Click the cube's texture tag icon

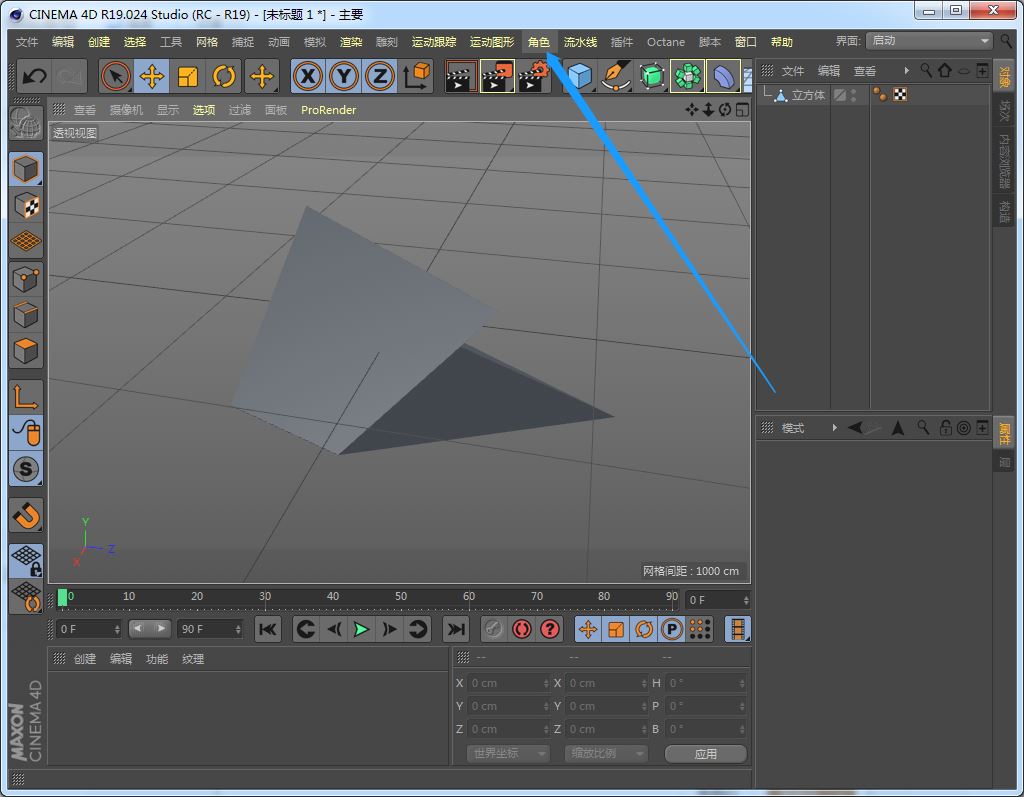900,95
